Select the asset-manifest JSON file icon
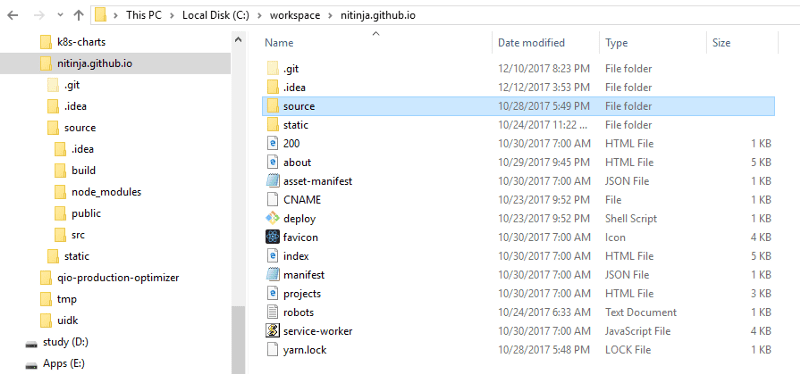Screen dimensions: 800x374 272,181
